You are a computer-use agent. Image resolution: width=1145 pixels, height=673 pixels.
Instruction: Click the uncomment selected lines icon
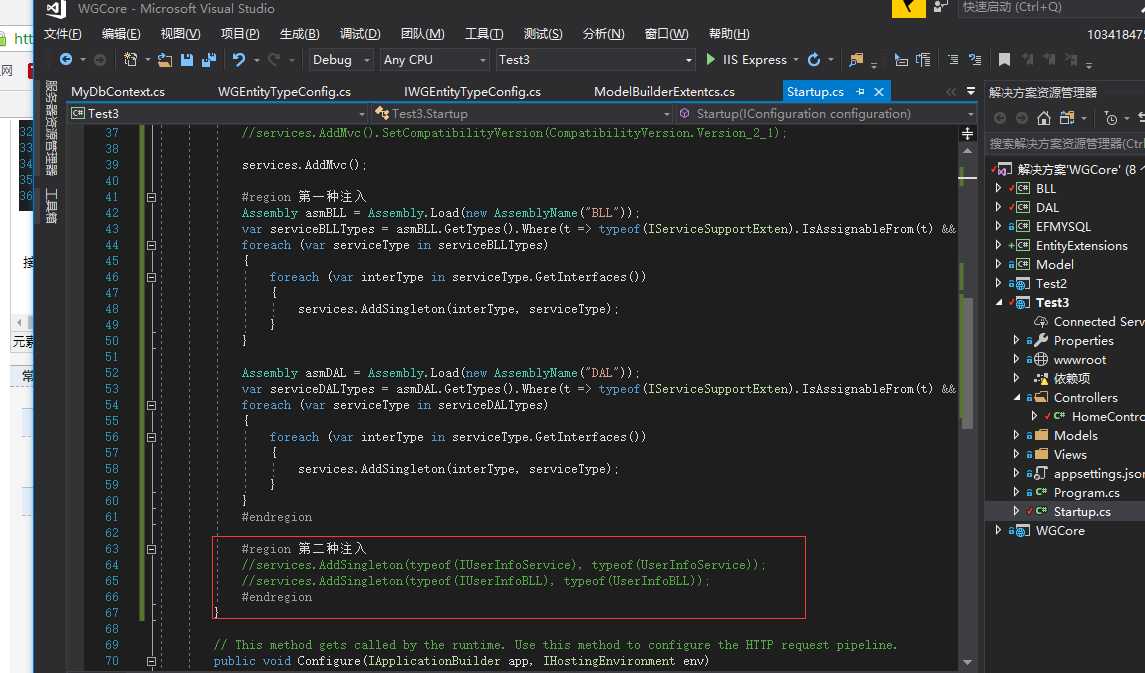tap(924, 60)
